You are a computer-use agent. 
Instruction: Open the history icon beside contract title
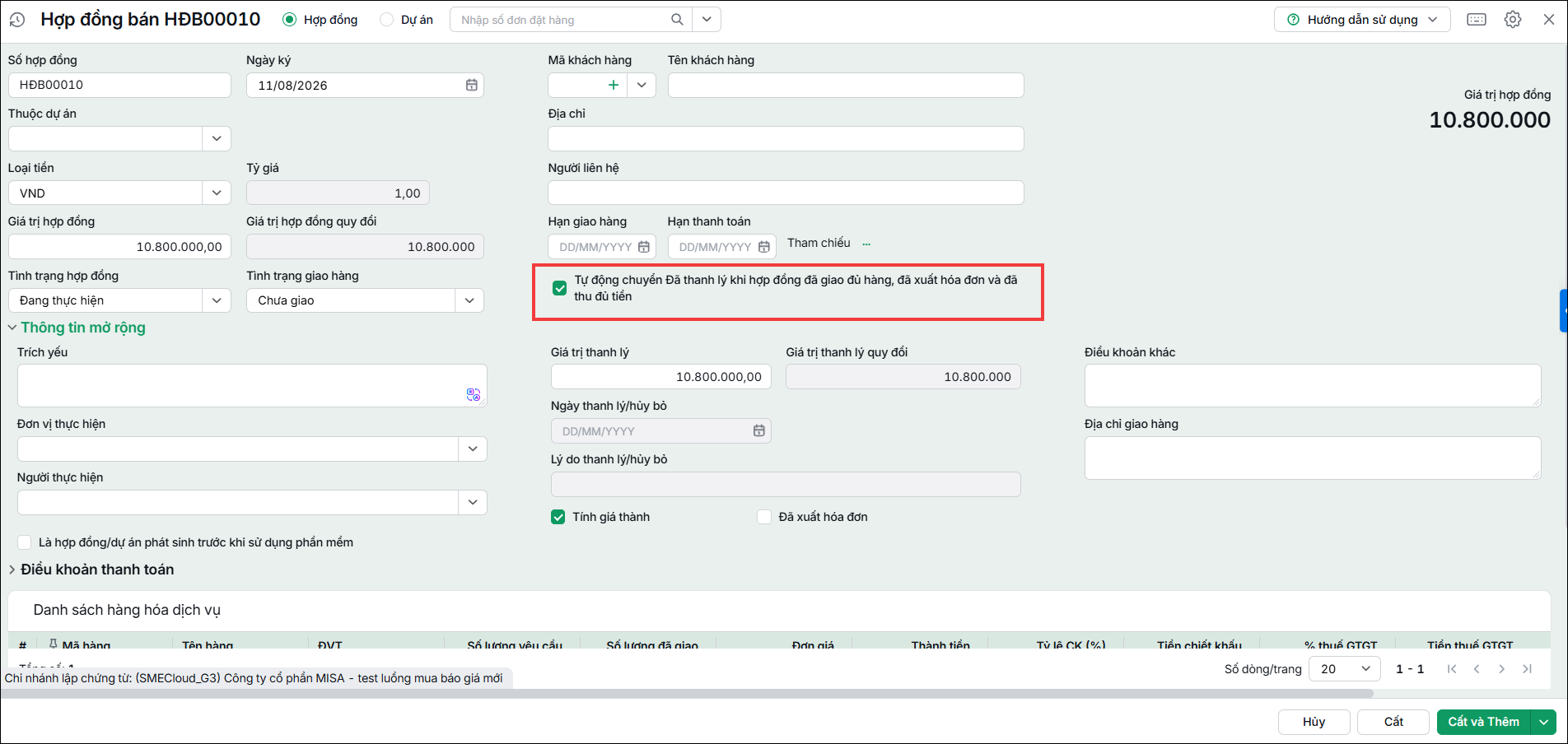(16, 20)
